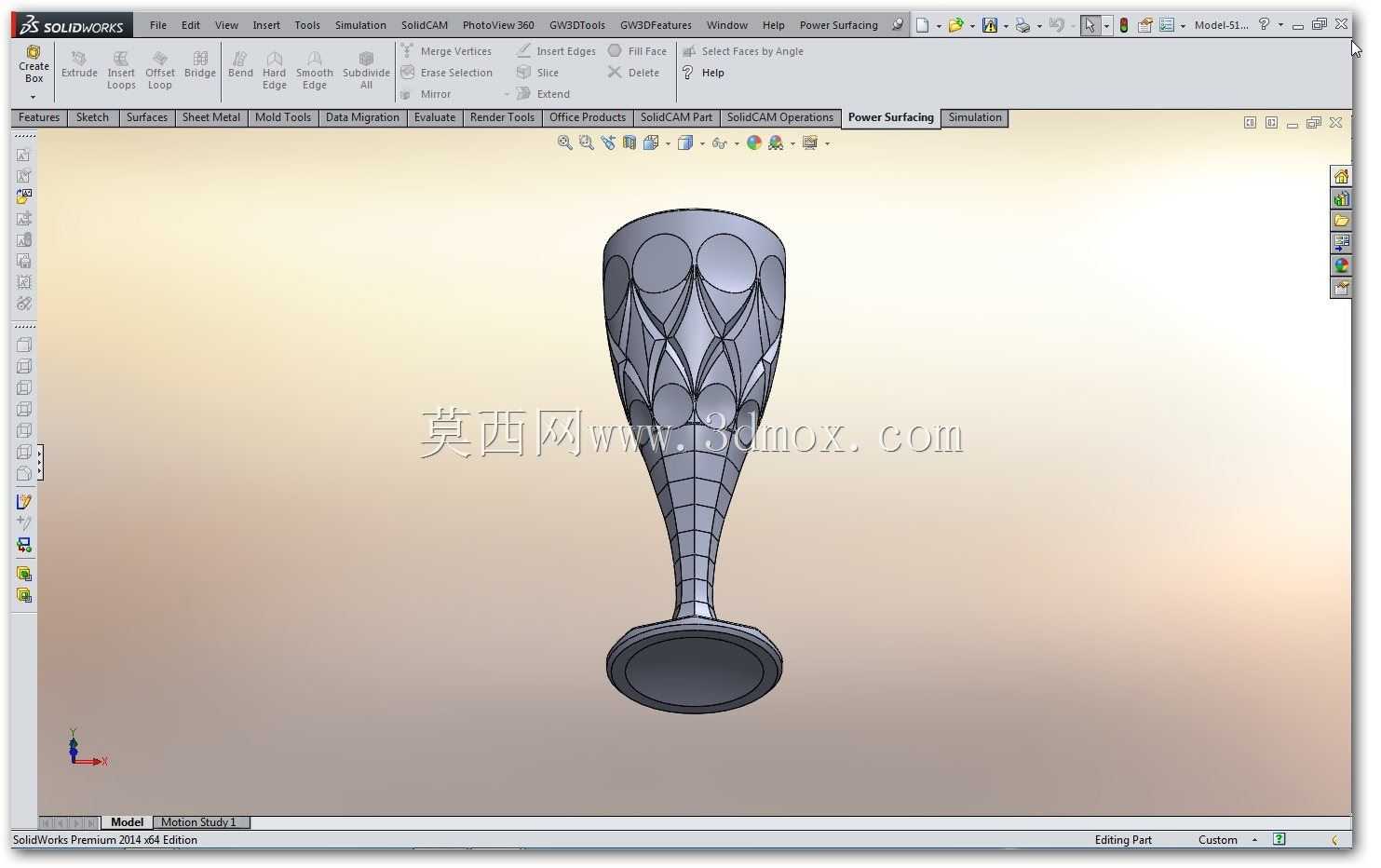1381x868 pixels.
Task: Switch to the Sketch tab
Action: (x=92, y=117)
